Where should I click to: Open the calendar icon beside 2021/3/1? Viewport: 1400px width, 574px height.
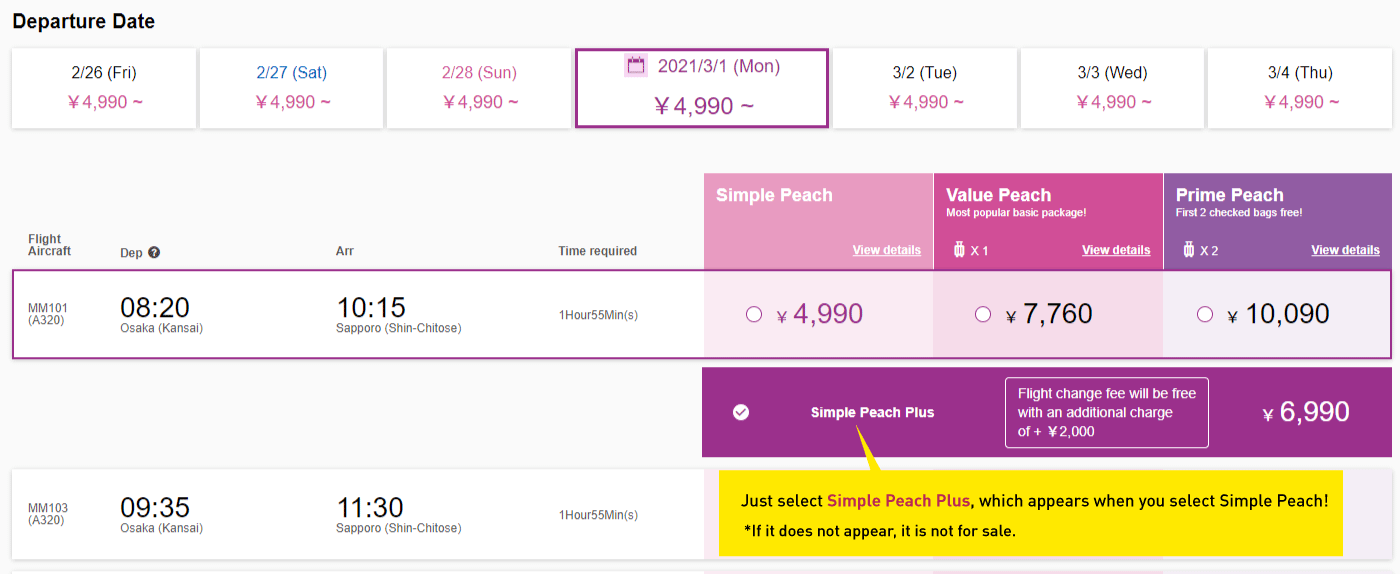click(636, 66)
